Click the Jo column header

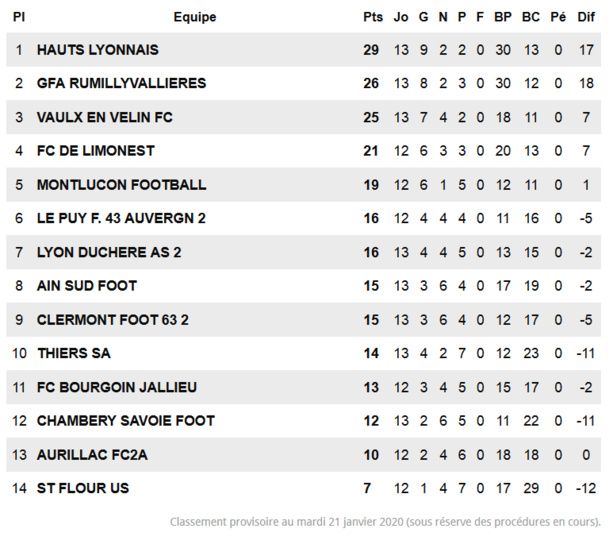[401, 17]
